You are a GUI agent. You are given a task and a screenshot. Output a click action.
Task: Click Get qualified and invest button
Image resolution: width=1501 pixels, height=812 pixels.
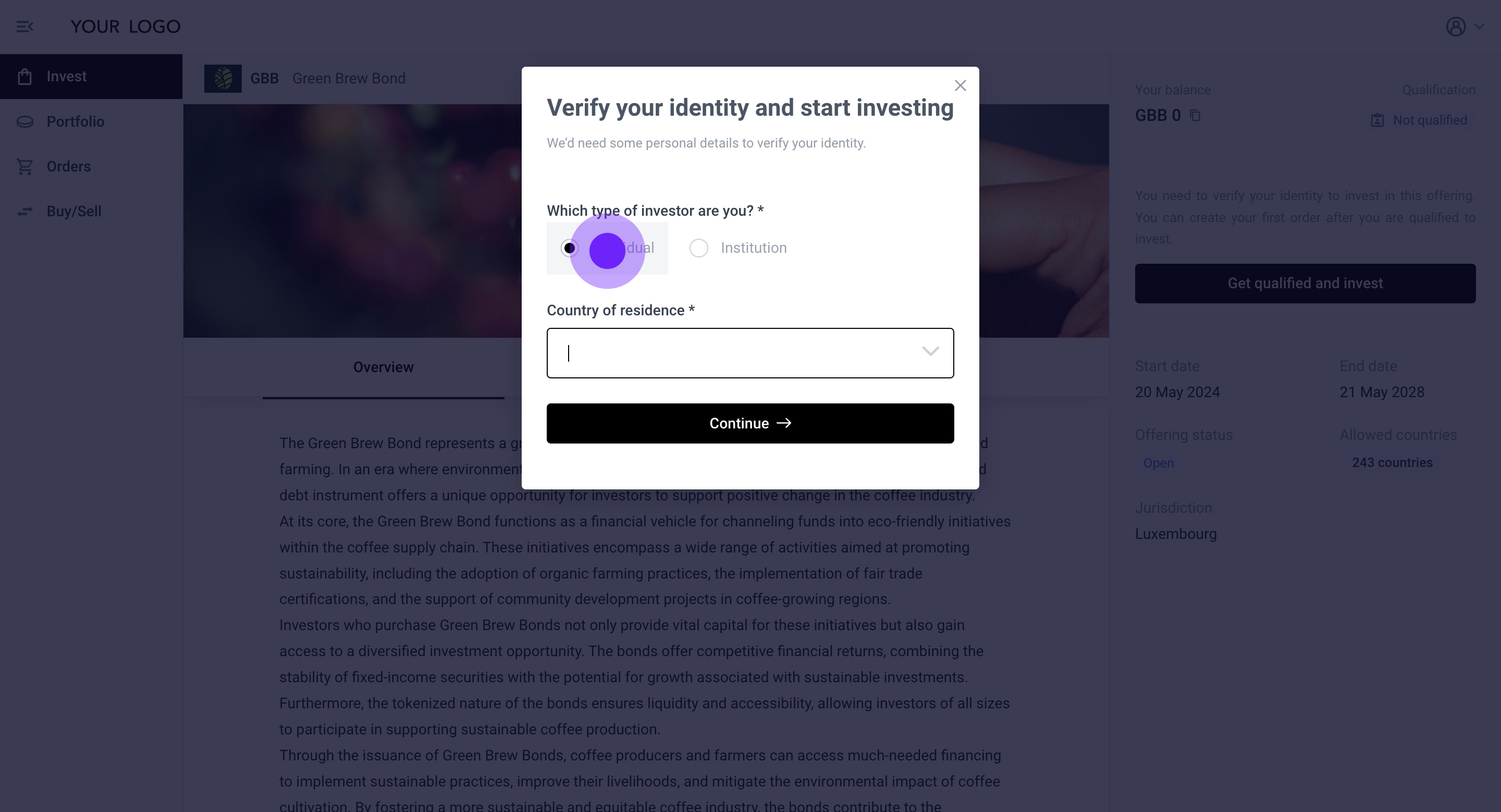[x=1305, y=284]
